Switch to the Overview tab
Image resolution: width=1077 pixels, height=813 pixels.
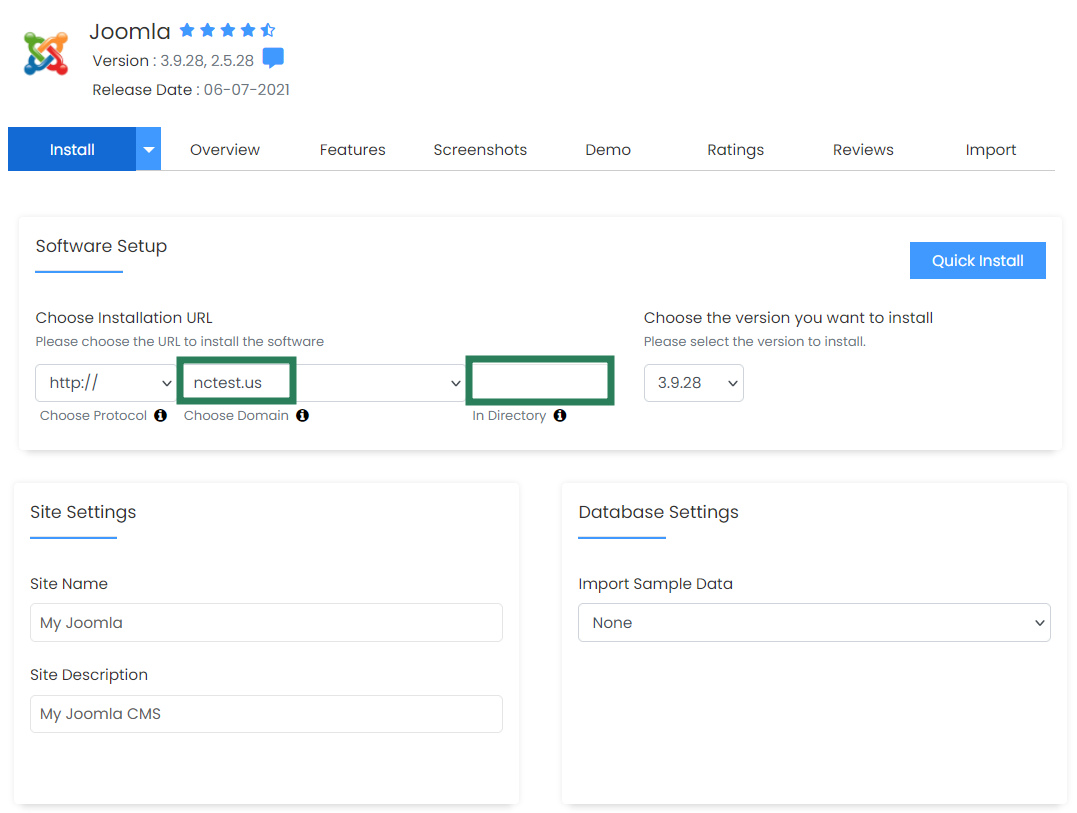[225, 150]
